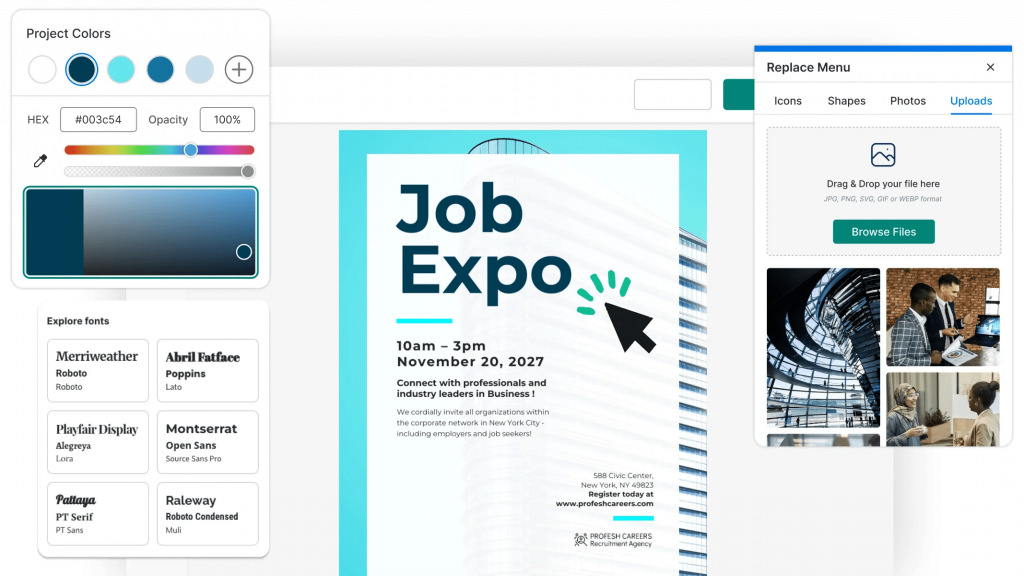Pick the medium blue color swatch
1024x576 pixels.
tap(160, 69)
